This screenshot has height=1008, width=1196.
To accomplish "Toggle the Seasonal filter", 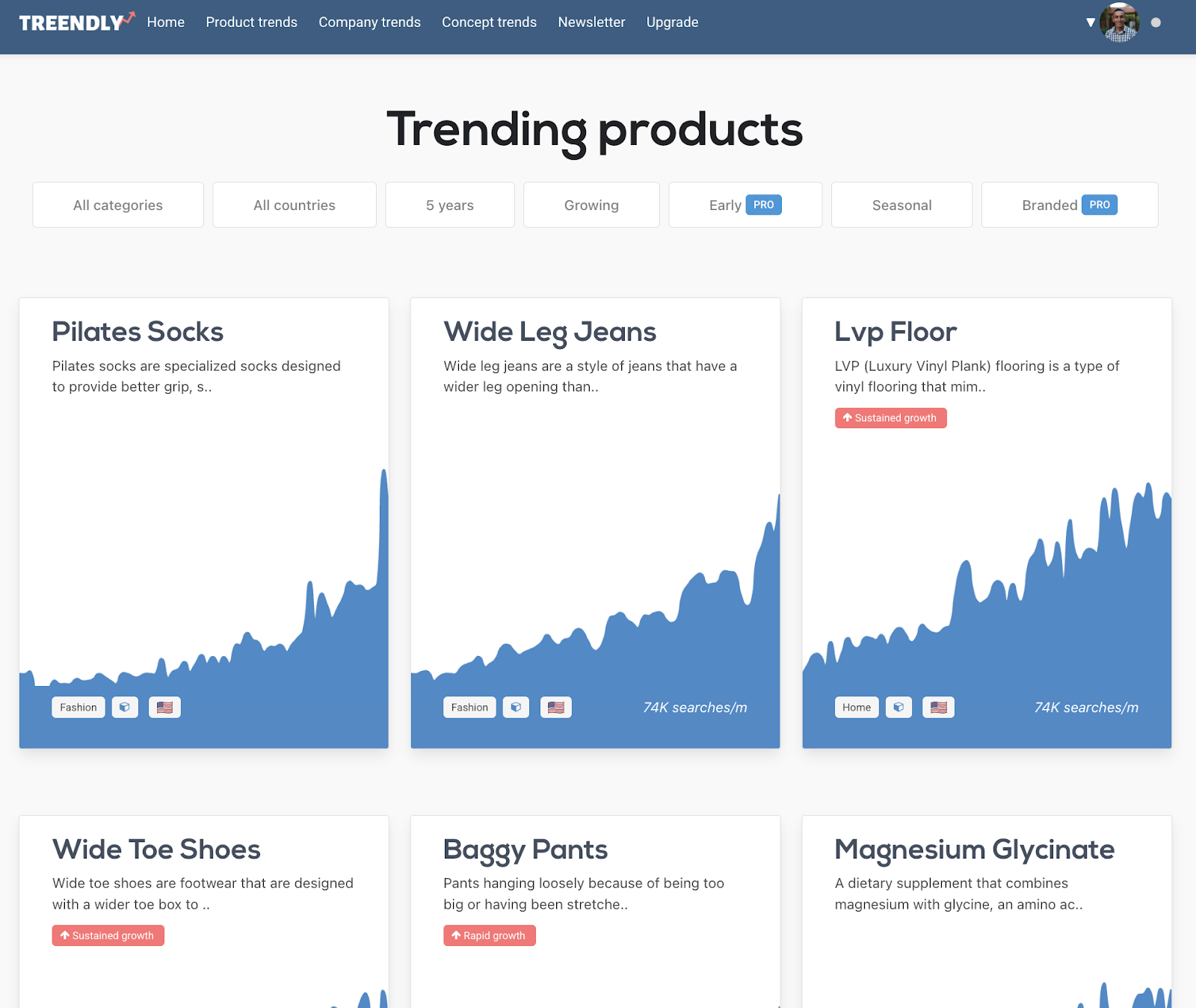I will click(x=901, y=205).
